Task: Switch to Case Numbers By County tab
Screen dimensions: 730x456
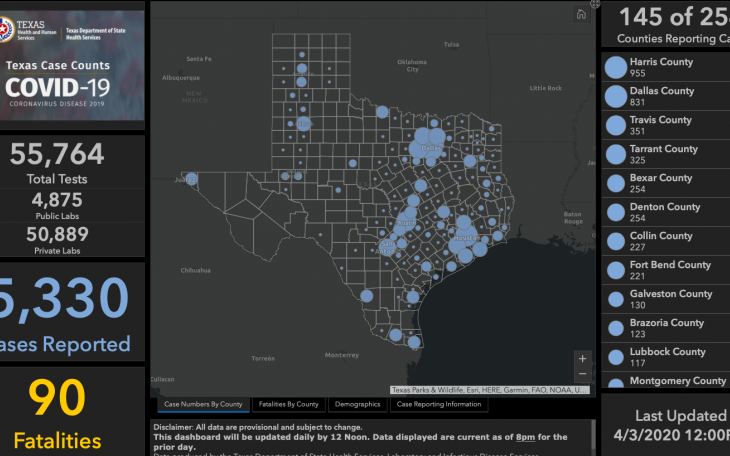Action: 203,405
